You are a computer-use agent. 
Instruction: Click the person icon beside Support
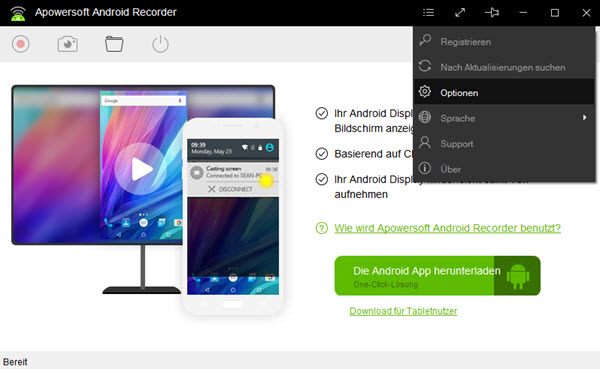tap(425, 142)
